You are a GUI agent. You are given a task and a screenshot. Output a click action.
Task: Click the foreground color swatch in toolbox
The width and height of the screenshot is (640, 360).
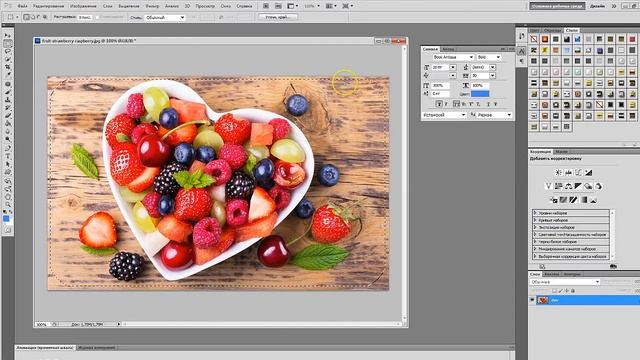click(6, 219)
